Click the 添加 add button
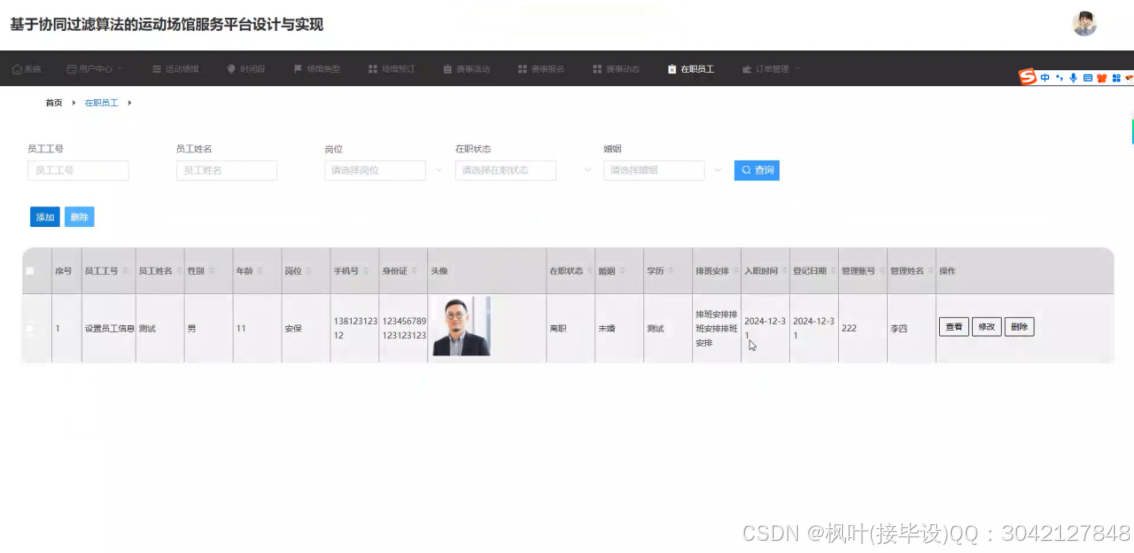The width and height of the screenshot is (1134, 553). click(x=45, y=217)
